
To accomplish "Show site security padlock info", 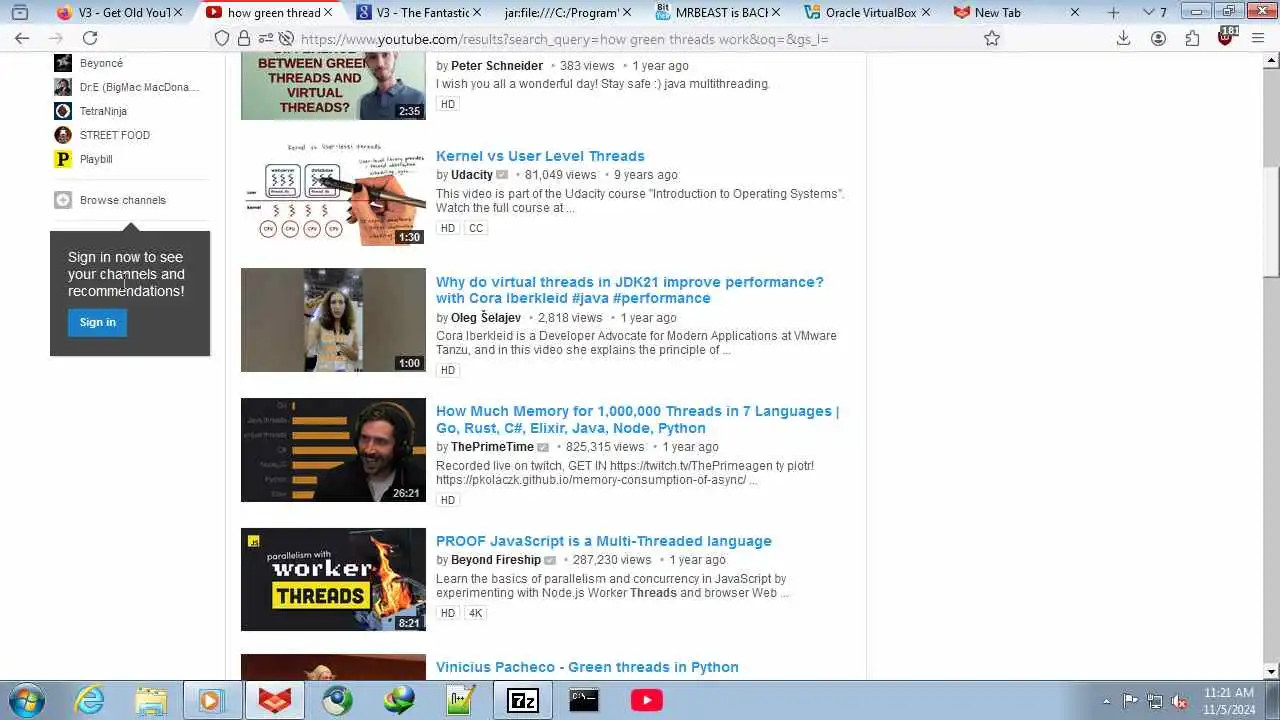I will tap(244, 39).
